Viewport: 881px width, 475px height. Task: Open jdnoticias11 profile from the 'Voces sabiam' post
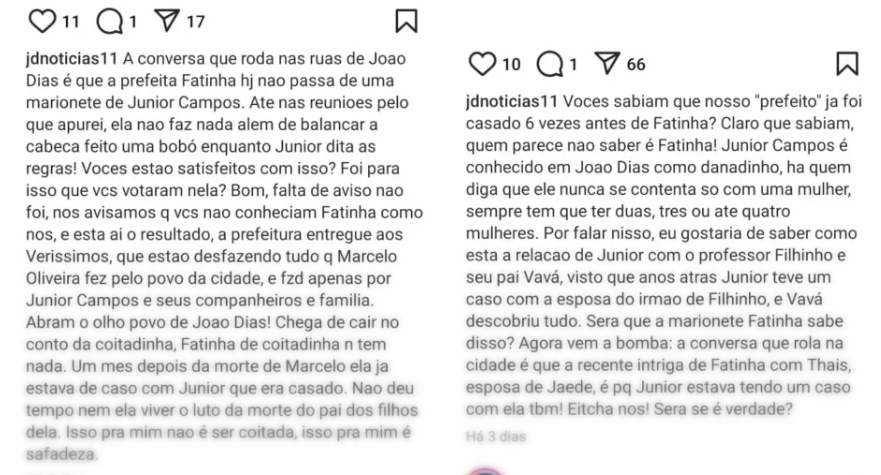tap(512, 102)
